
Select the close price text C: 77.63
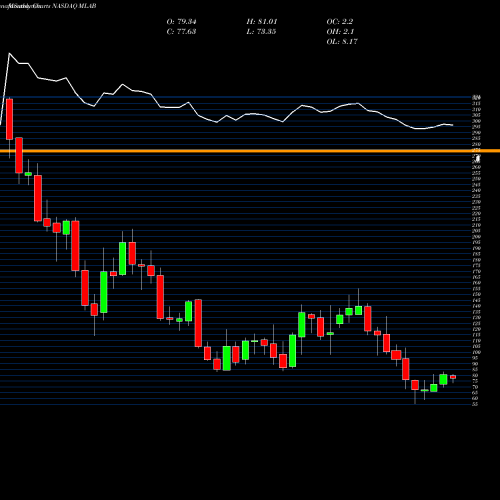click(x=181, y=32)
